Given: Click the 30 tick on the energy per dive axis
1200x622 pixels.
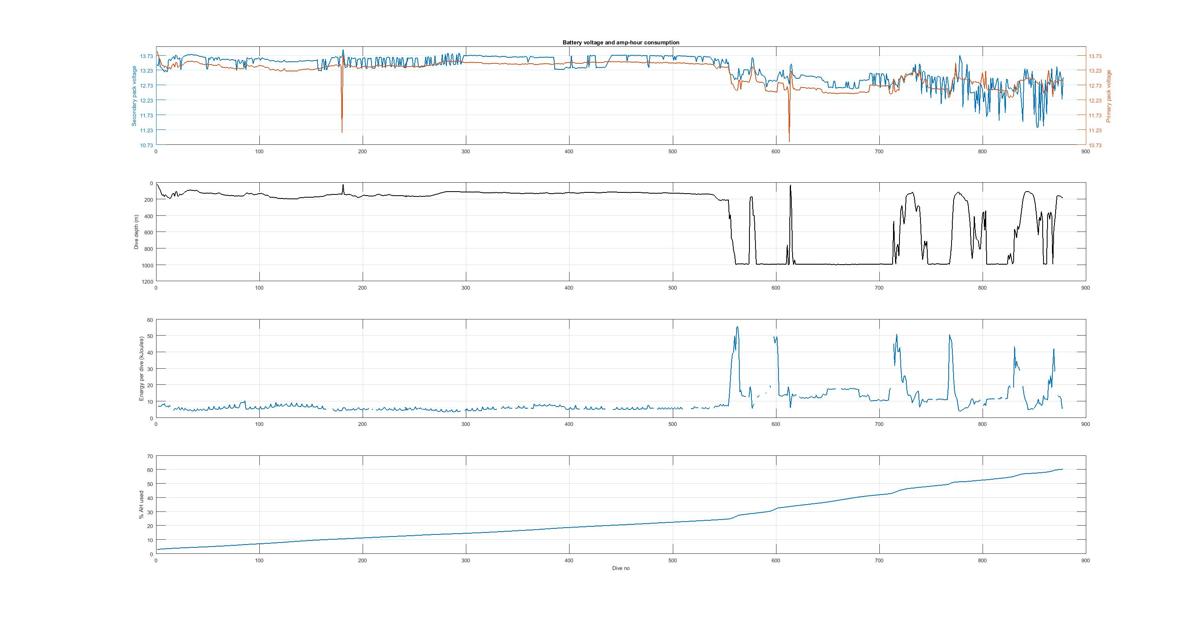Looking at the screenshot, I should [x=150, y=369].
